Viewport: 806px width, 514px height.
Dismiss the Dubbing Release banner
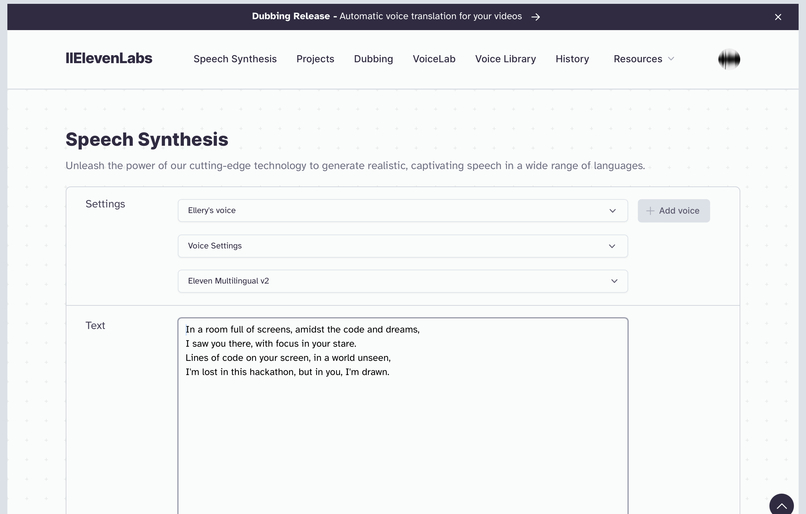coord(778,17)
